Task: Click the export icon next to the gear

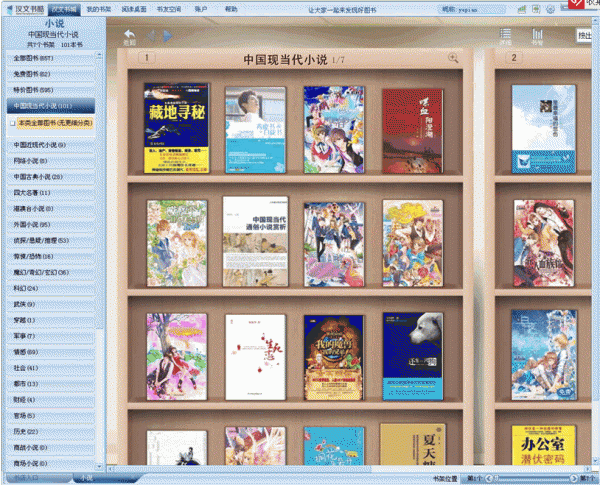Action: point(536,10)
